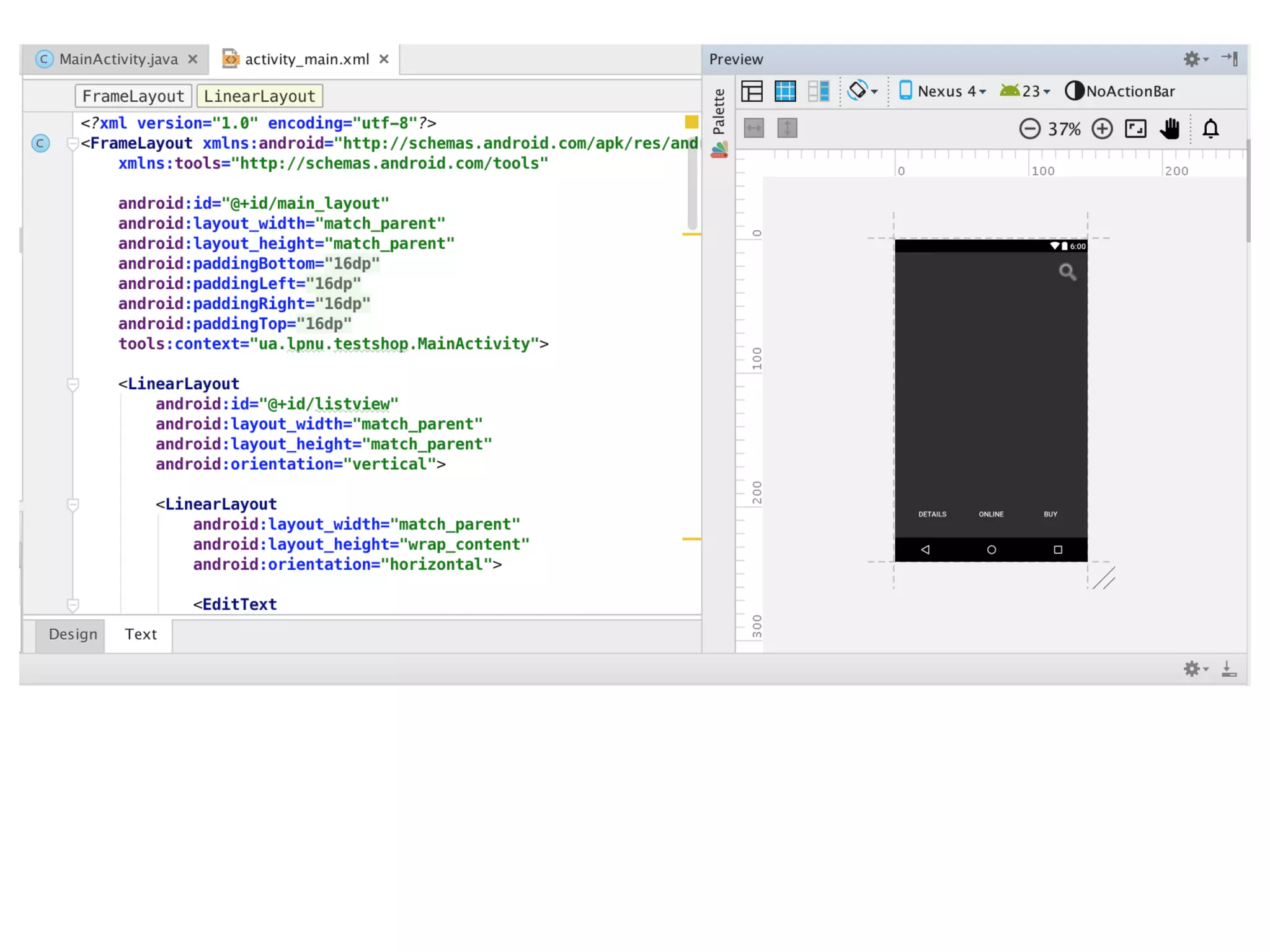
Task: Click the zoom out minus icon
Action: 1029,129
